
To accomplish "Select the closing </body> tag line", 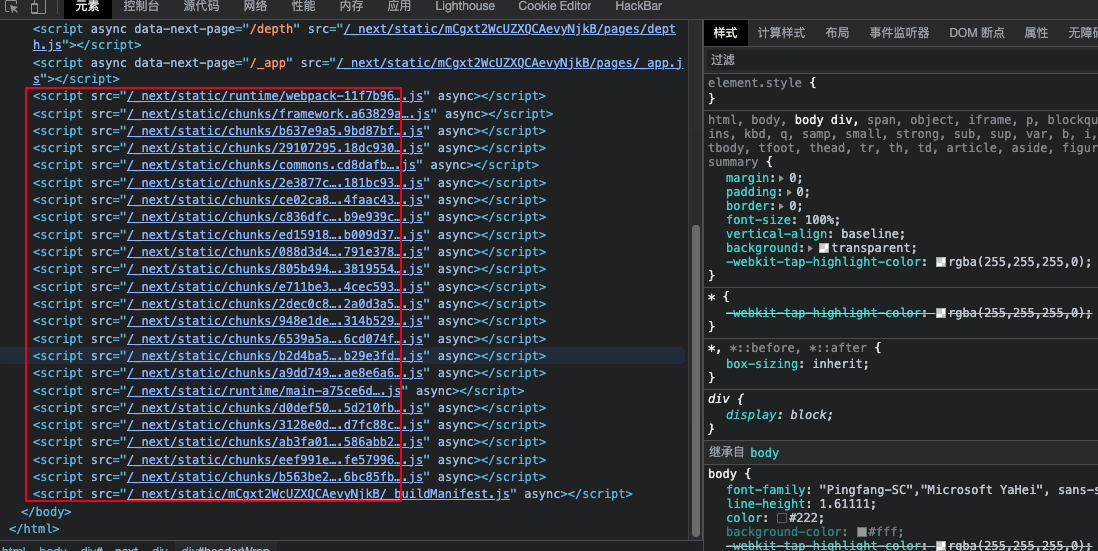I will tap(46, 511).
